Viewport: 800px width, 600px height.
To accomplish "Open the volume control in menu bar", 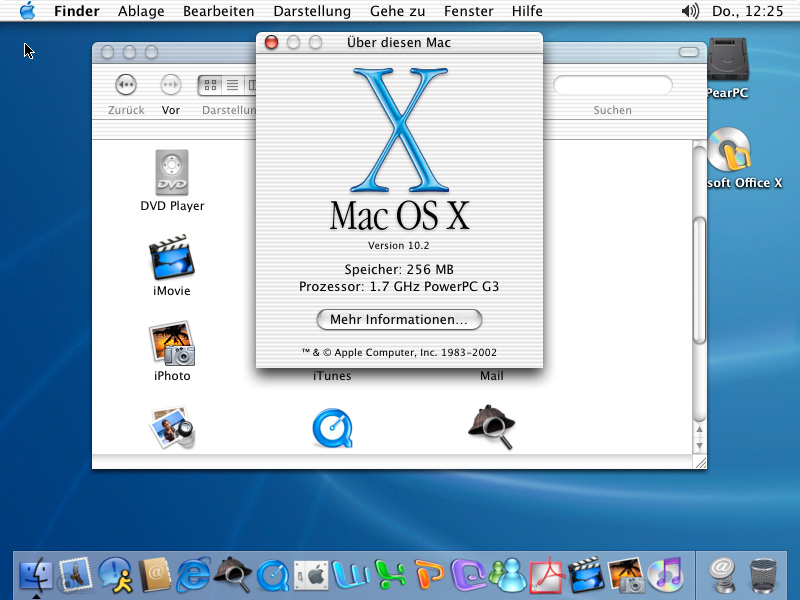I will (x=690, y=11).
